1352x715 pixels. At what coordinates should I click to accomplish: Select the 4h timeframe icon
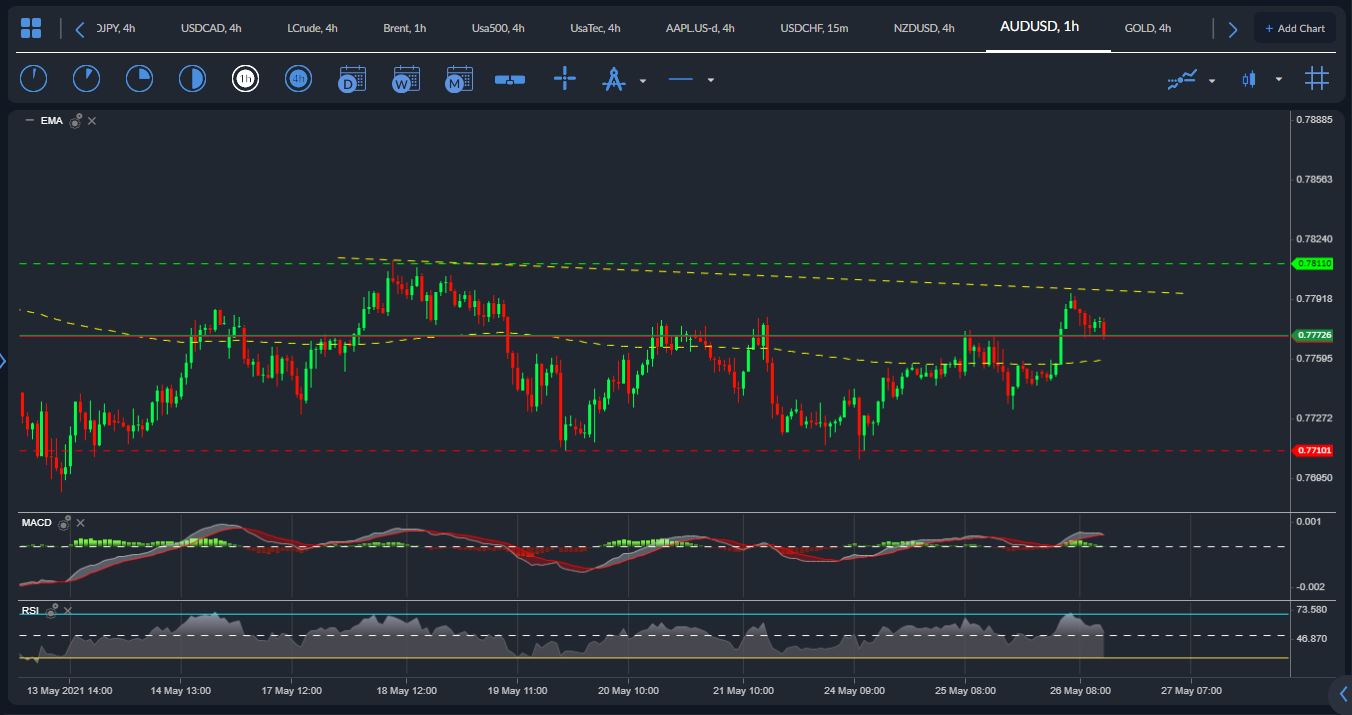tap(298, 79)
